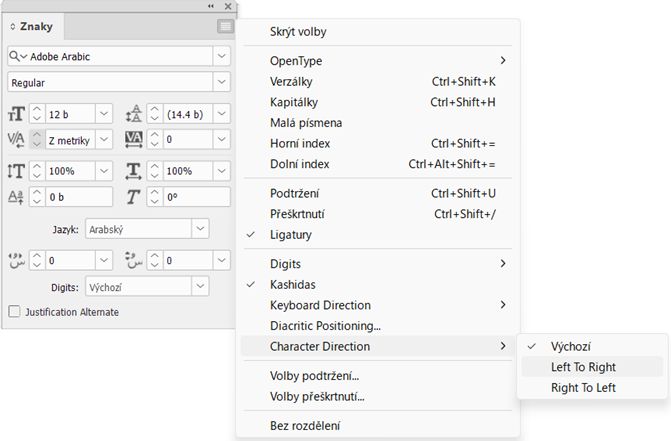Step the skew angle stepper

click(x=154, y=197)
